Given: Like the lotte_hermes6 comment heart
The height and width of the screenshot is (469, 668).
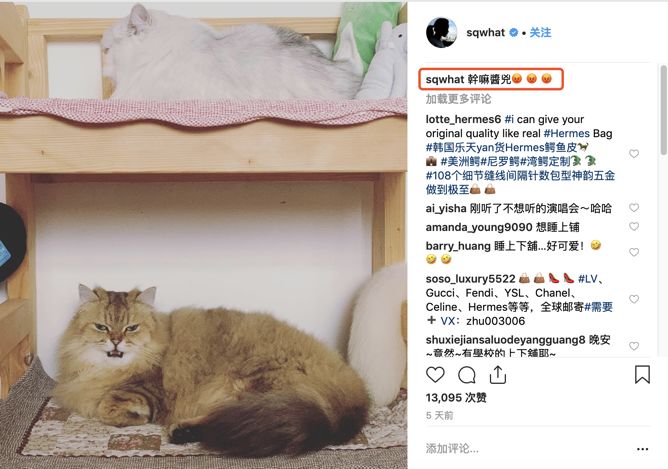Looking at the screenshot, I should click(x=634, y=154).
